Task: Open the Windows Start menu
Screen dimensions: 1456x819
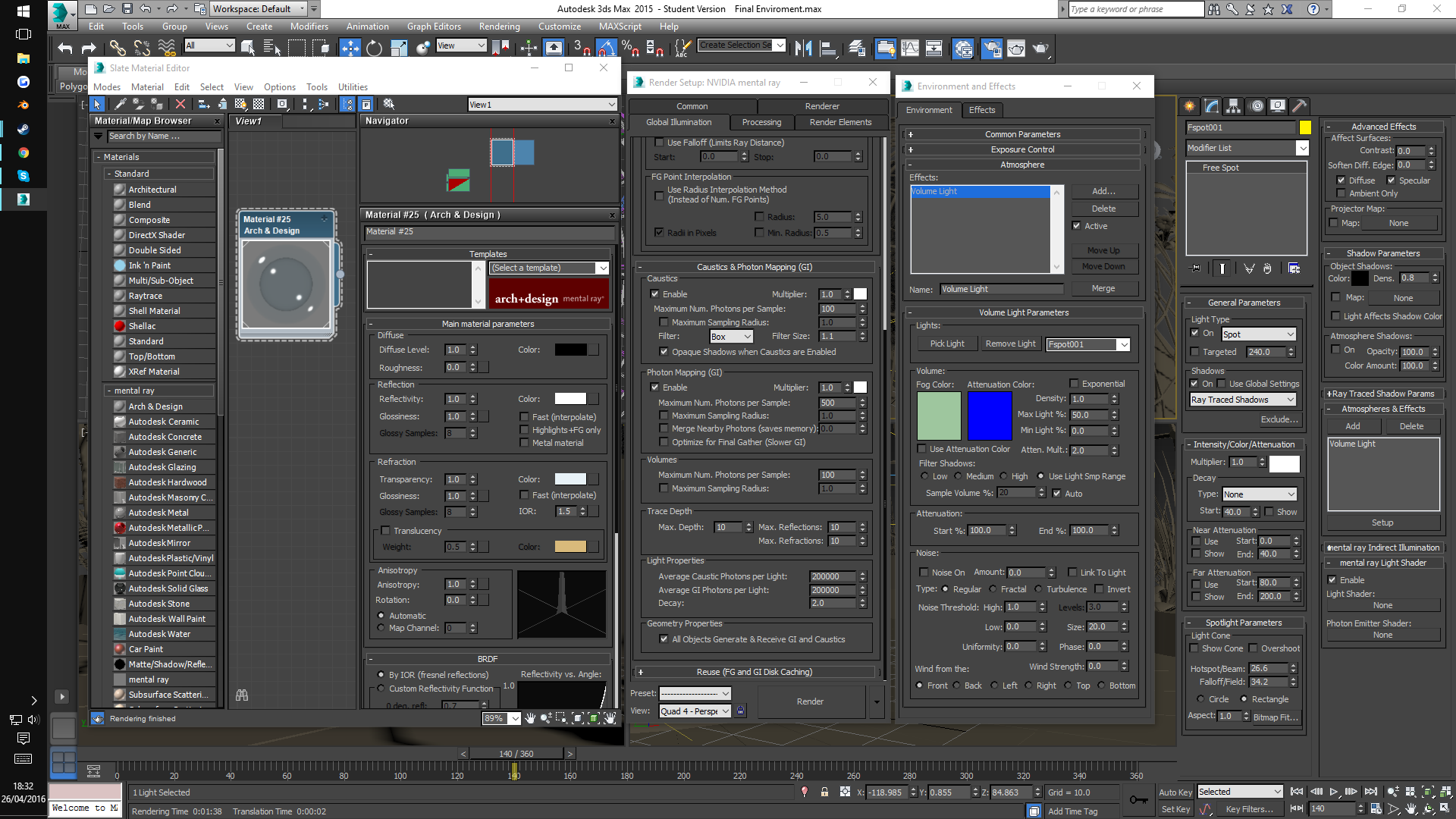Action: coord(23,11)
